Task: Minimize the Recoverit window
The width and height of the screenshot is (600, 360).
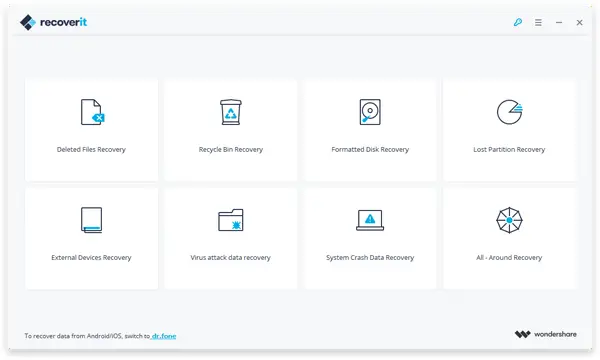Action: click(559, 23)
